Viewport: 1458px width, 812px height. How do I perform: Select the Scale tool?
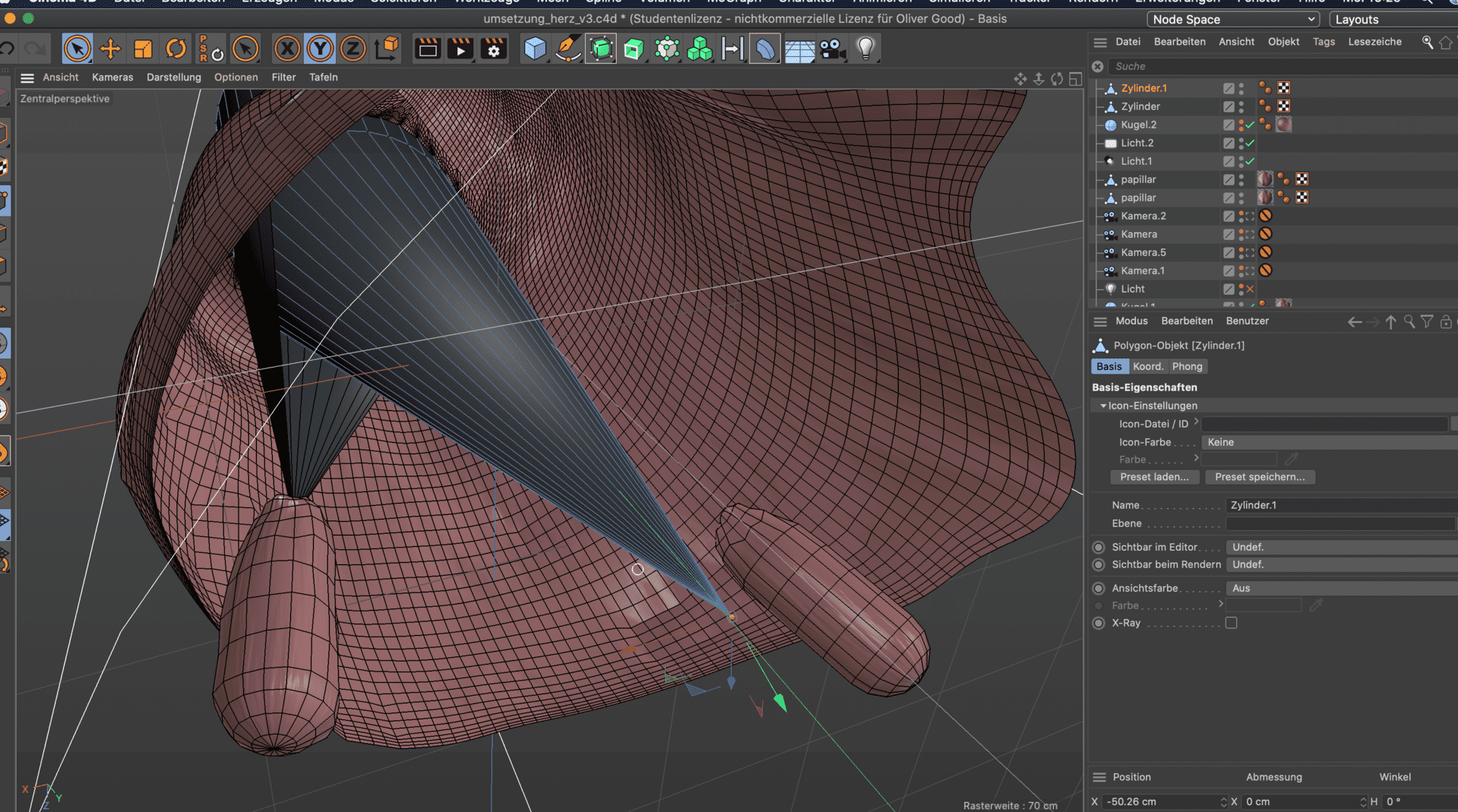(x=143, y=49)
